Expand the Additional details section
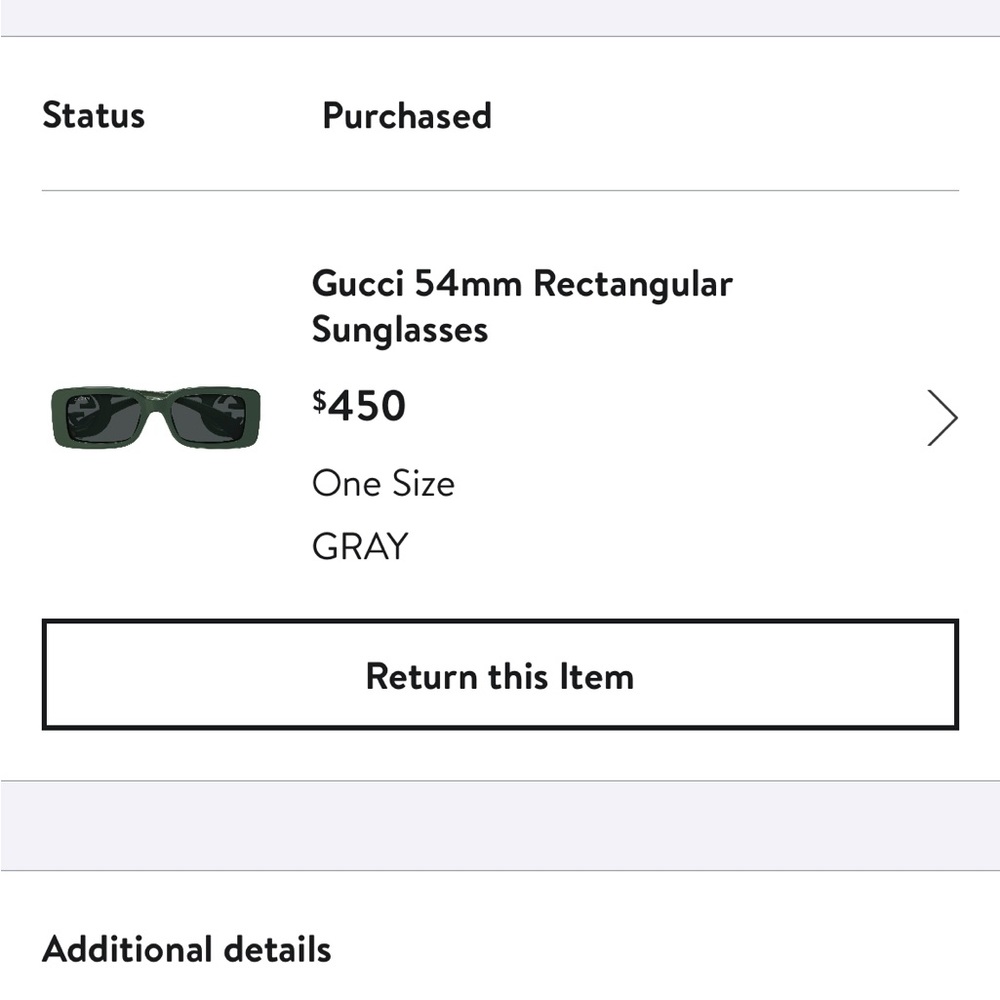This screenshot has width=1000, height=1000. coord(186,948)
